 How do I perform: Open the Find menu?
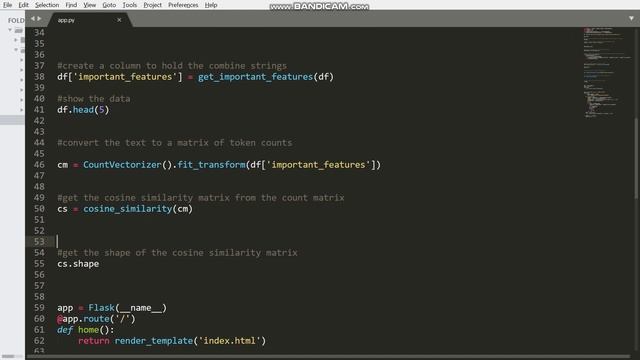71,5
